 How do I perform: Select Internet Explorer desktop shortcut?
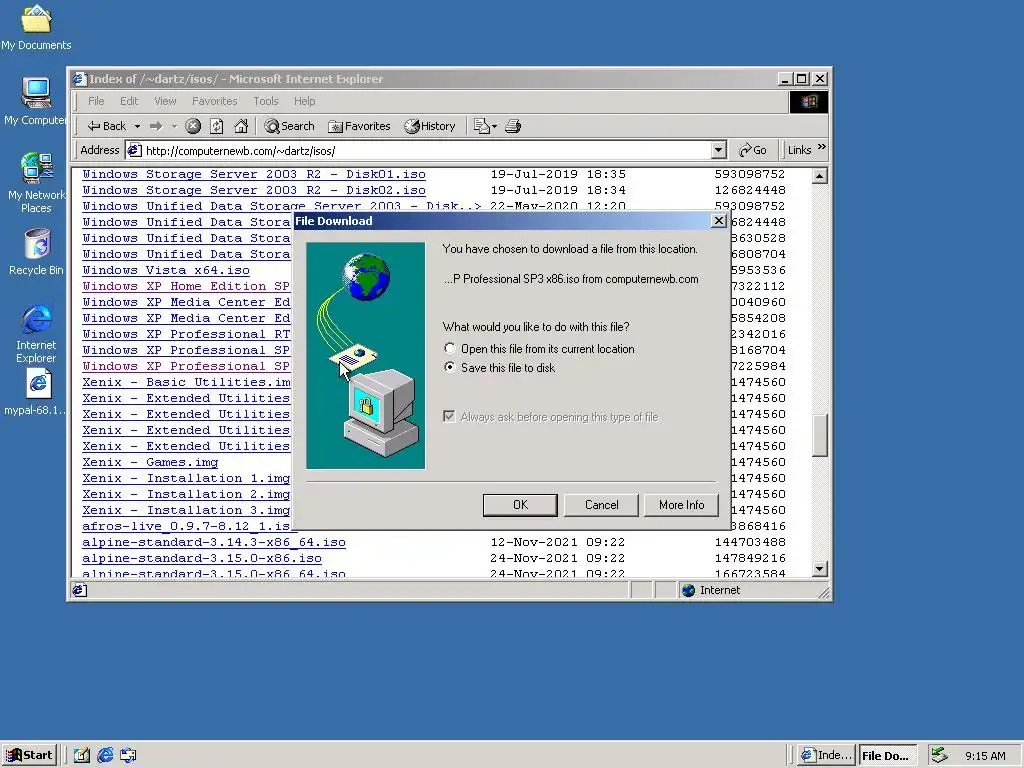[x=37, y=333]
